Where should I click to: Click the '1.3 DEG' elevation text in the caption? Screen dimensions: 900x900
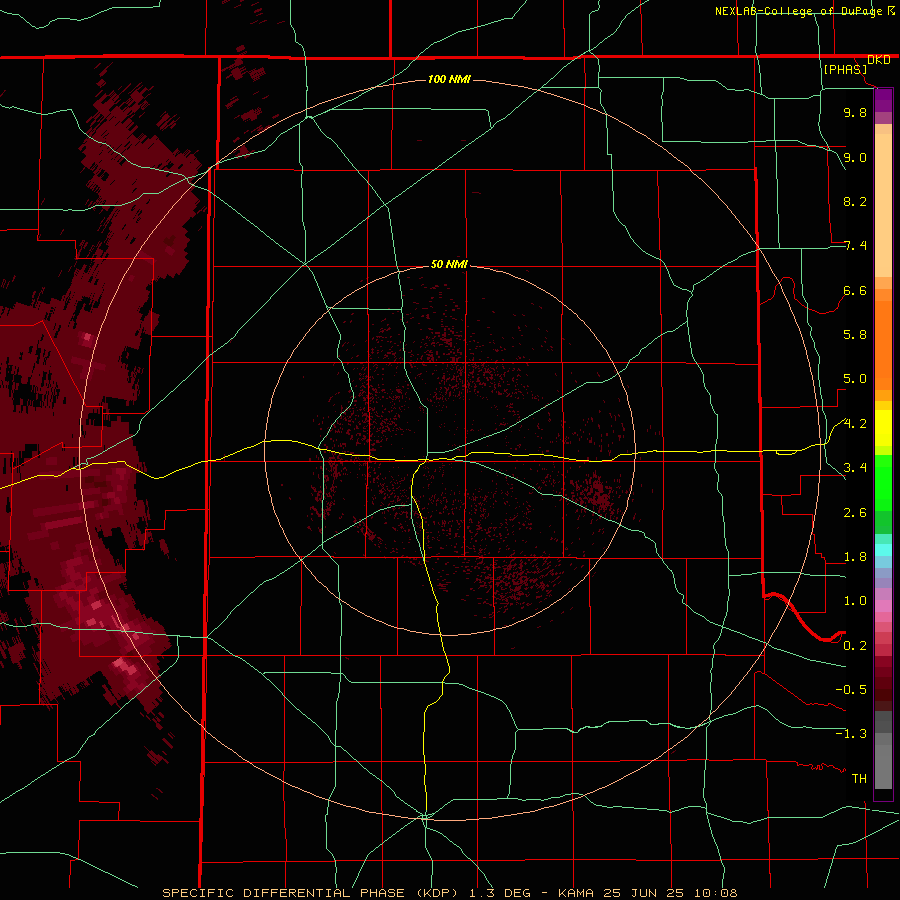499,893
